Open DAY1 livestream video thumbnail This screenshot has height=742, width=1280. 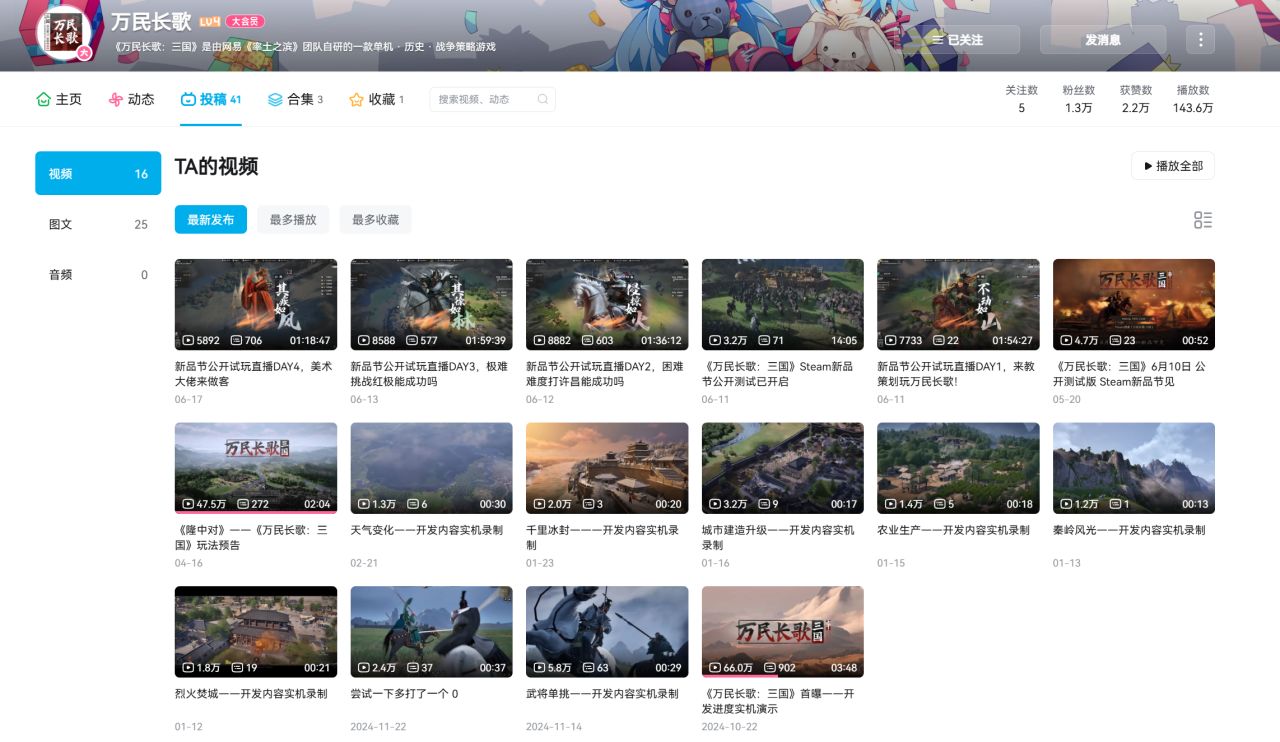pyautogui.click(x=958, y=304)
